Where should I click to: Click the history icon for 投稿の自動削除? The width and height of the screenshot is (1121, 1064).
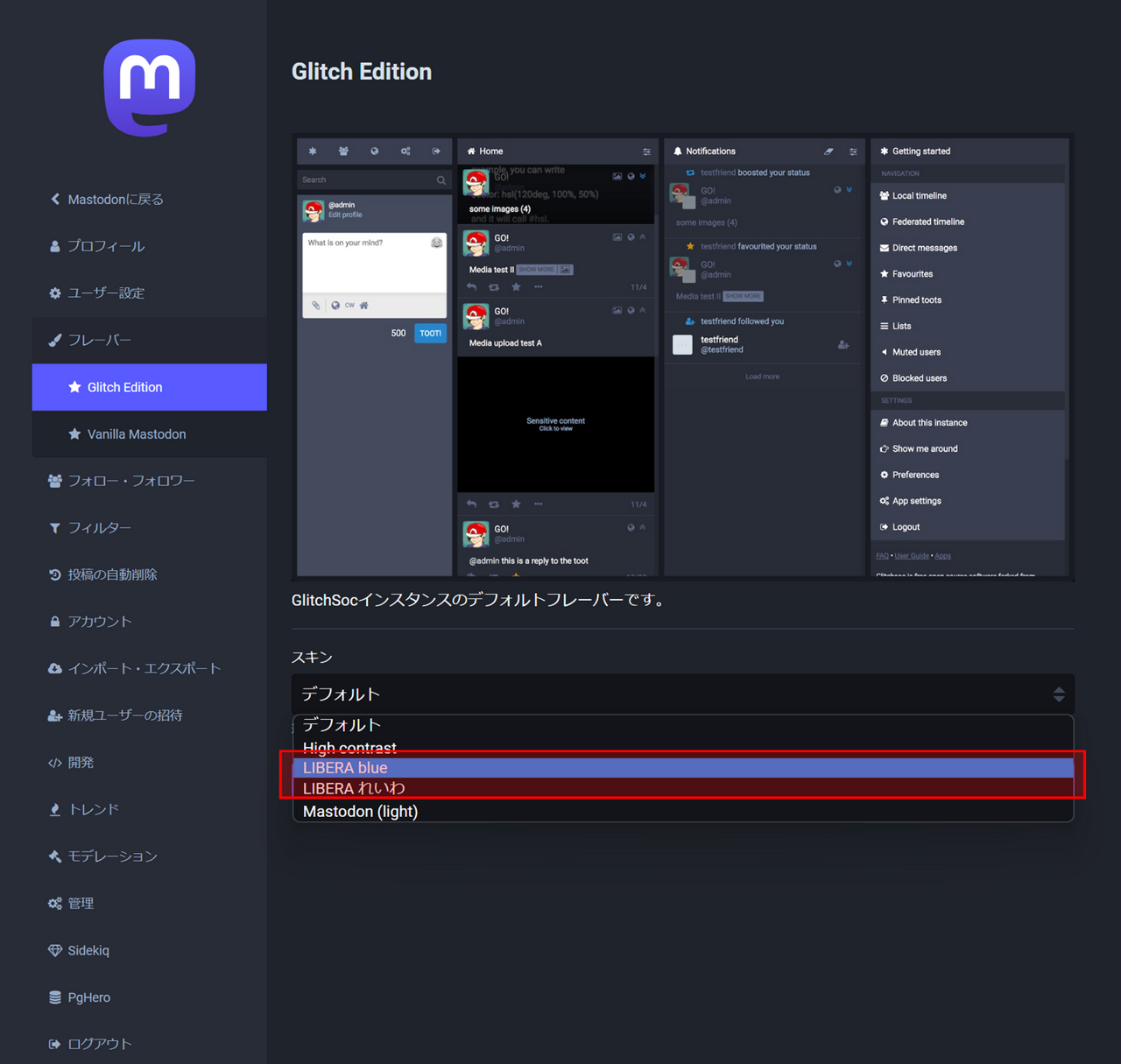pos(55,574)
